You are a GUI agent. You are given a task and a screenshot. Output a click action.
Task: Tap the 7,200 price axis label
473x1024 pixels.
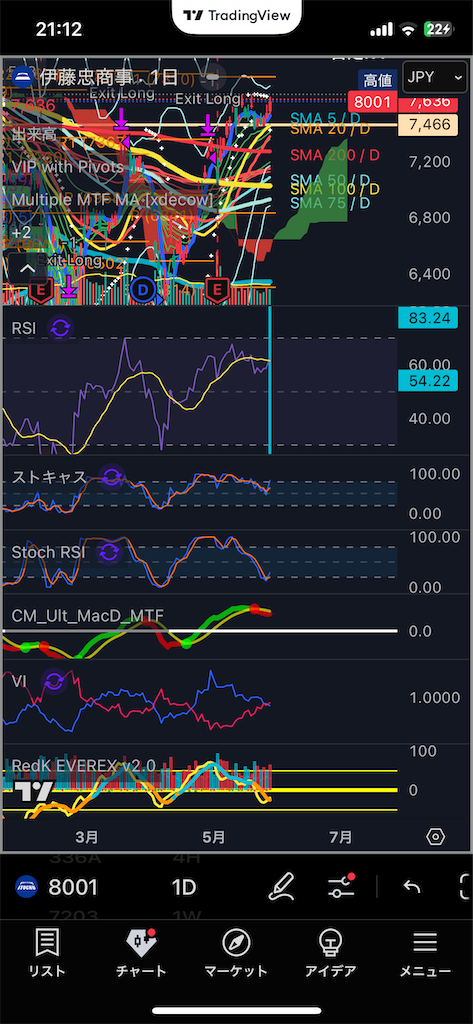click(431, 161)
